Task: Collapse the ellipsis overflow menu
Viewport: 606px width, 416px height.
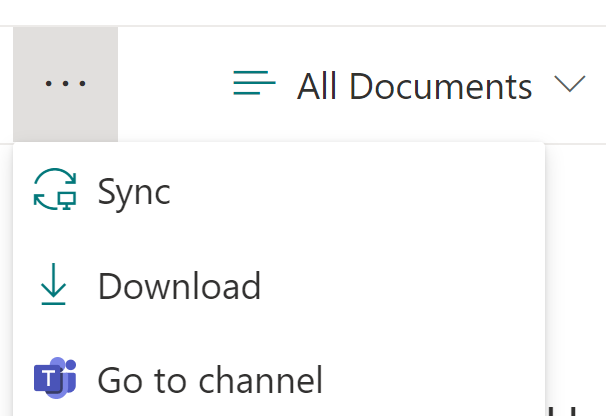Action: coord(65,84)
